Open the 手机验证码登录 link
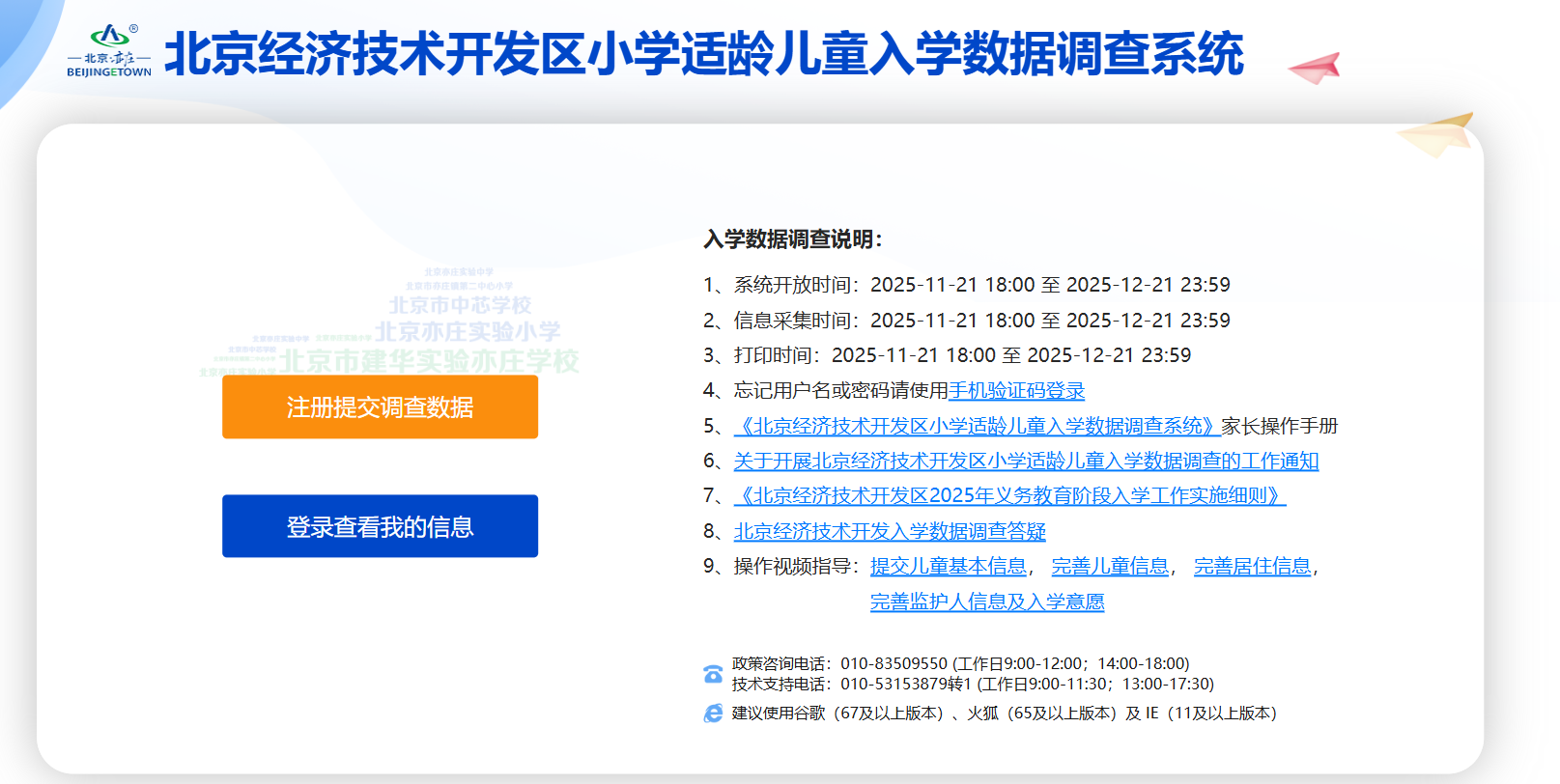Screen dimensions: 1560x784 pyautogui.click(x=1016, y=391)
